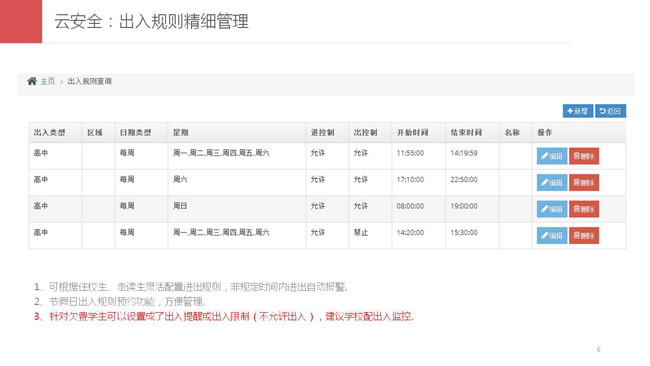Click the slide title 云安全：出入规则精细管理
The width and height of the screenshot is (650, 366).
[x=151, y=21]
